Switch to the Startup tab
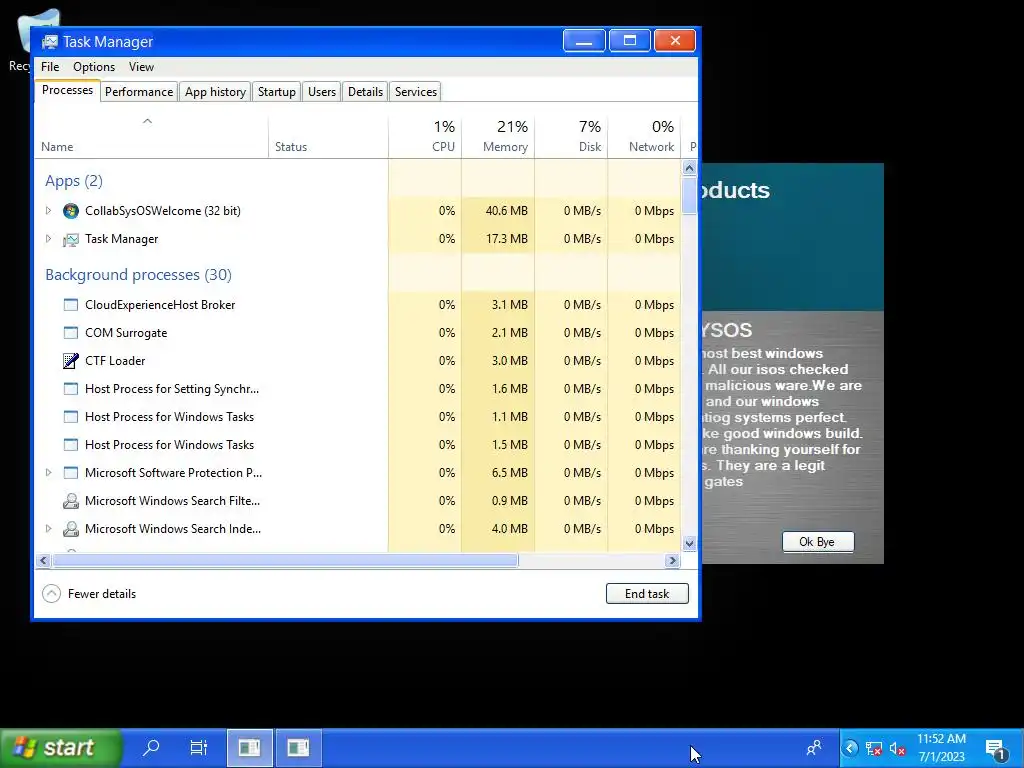The image size is (1024, 768). 277,92
